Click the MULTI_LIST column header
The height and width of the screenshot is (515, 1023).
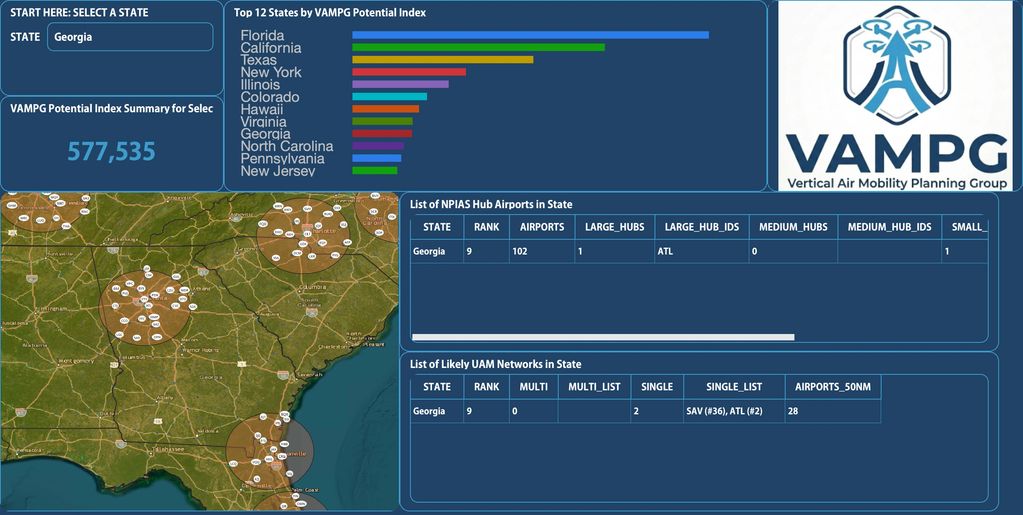click(x=594, y=387)
